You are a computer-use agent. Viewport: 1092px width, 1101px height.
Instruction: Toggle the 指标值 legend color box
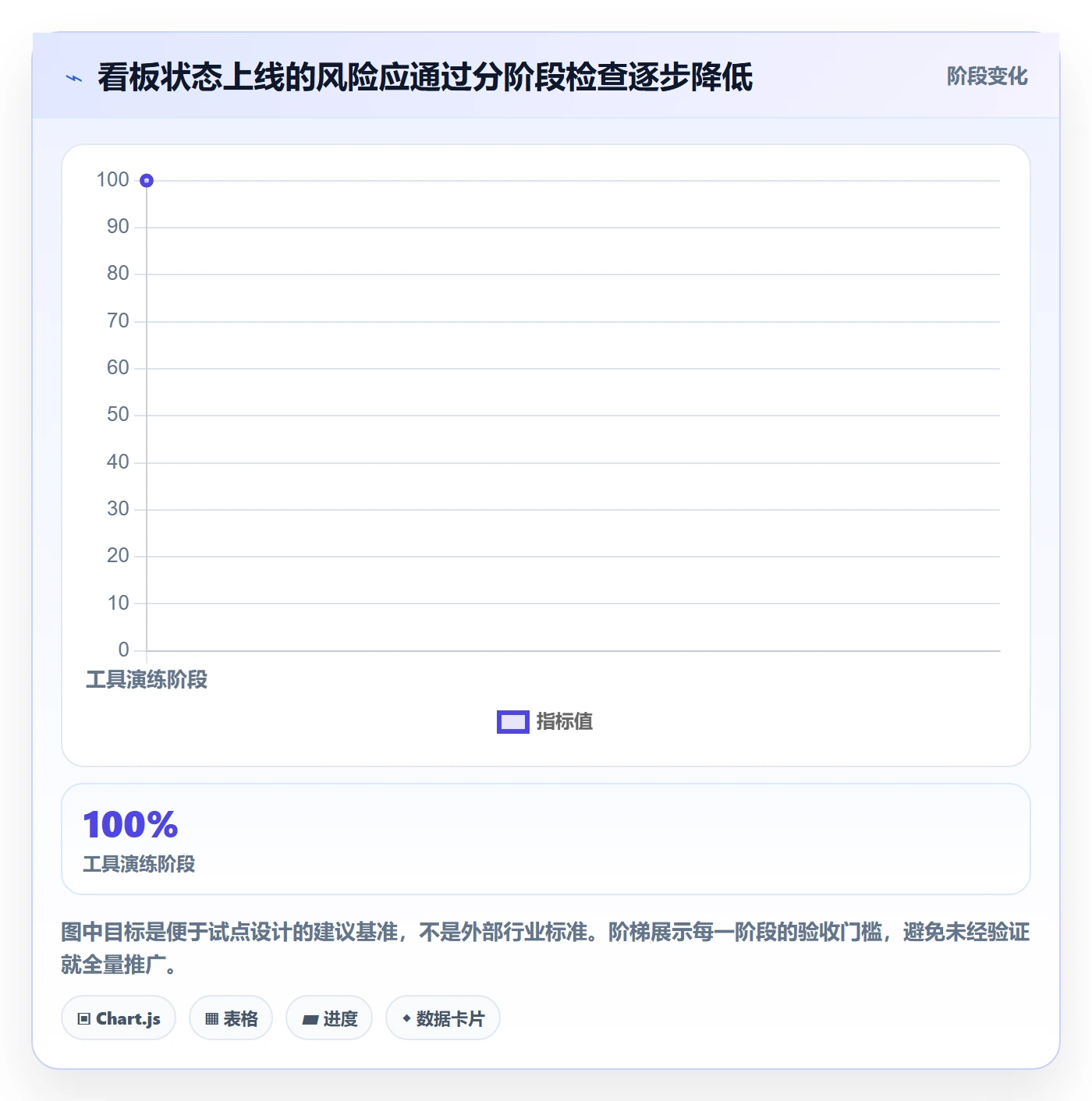[x=513, y=722]
